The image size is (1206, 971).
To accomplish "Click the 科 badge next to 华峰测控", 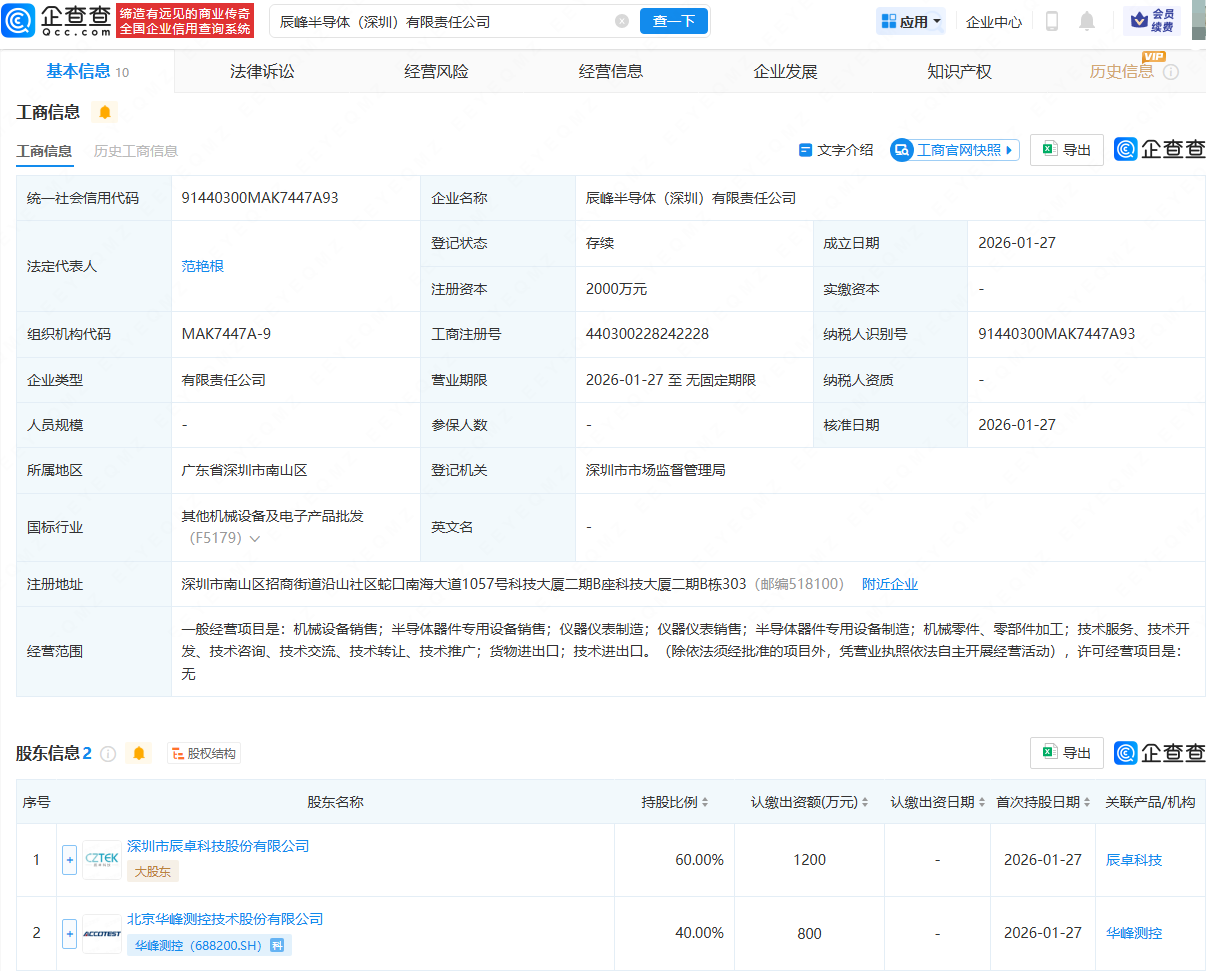I will [x=278, y=945].
